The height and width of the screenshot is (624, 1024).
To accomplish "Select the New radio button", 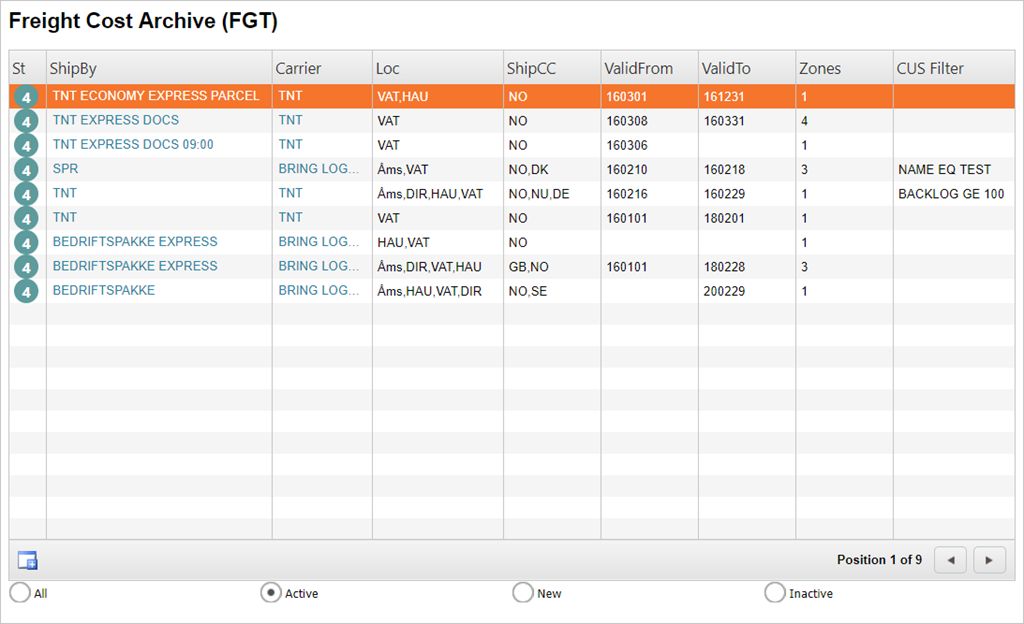I will [x=522, y=593].
